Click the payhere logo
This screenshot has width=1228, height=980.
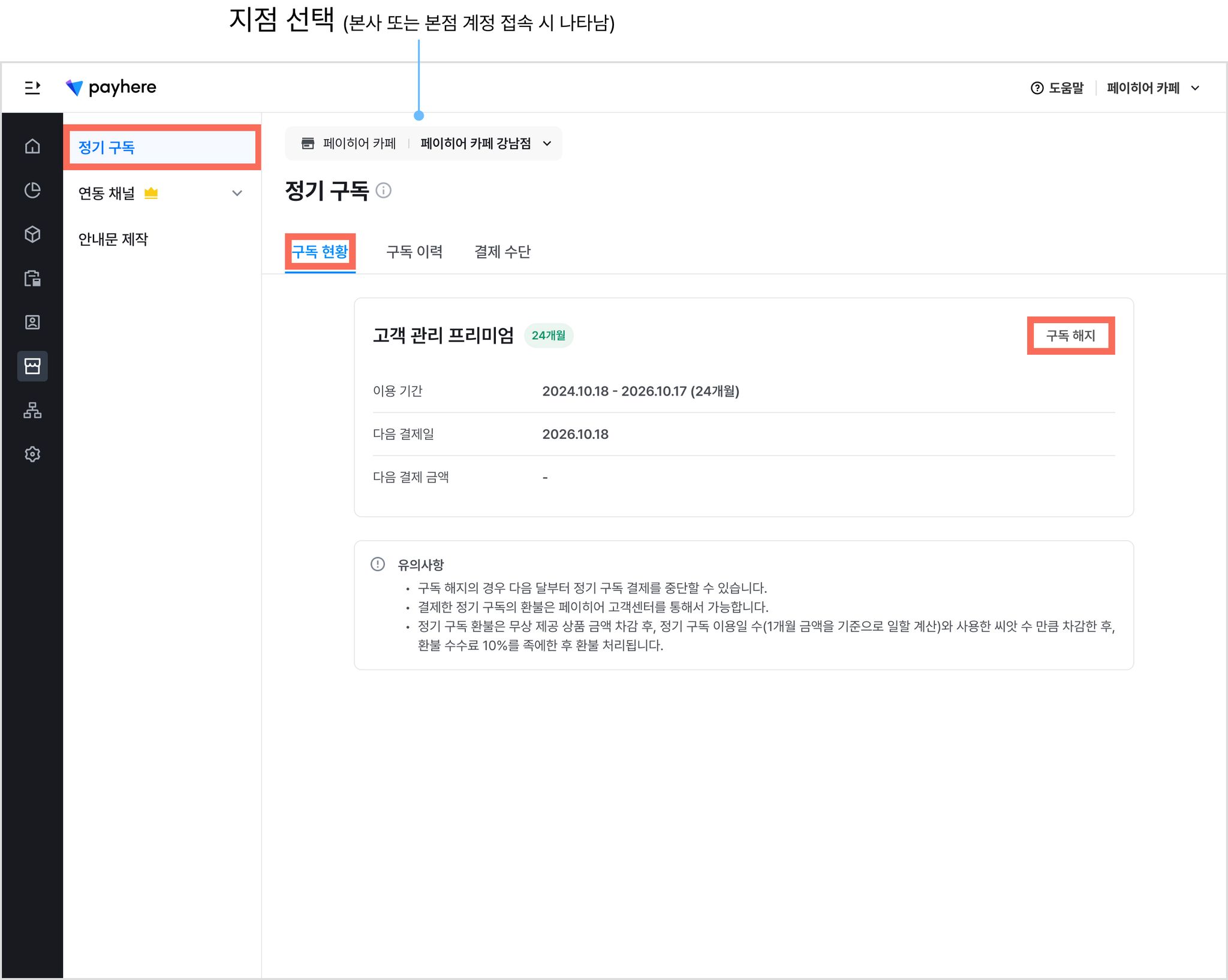tap(111, 88)
